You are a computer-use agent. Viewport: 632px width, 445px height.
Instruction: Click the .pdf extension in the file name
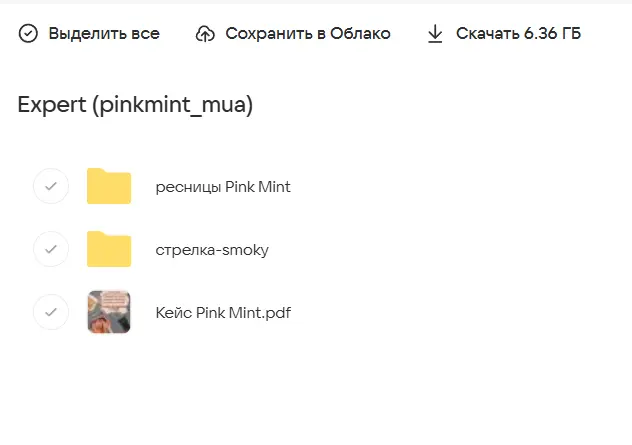click(x=276, y=313)
